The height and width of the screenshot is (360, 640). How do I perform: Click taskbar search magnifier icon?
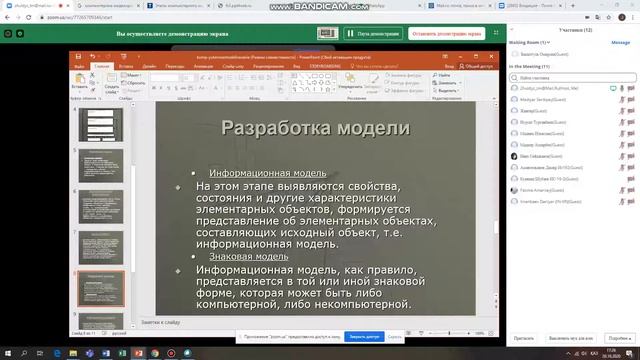tap(24, 353)
